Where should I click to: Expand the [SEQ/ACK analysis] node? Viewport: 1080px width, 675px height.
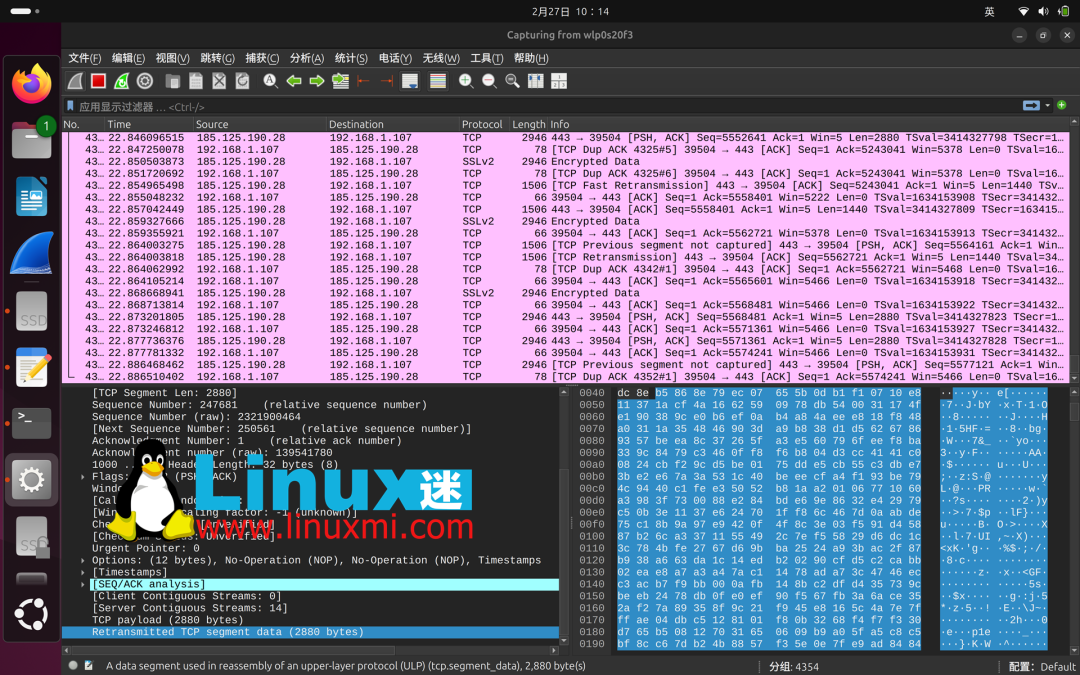(x=83, y=585)
